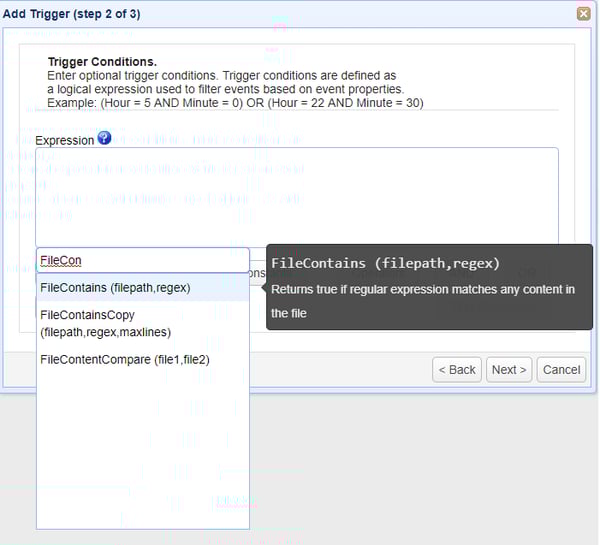Open the Expression help icon
This screenshot has width=600, height=545.
[104, 138]
